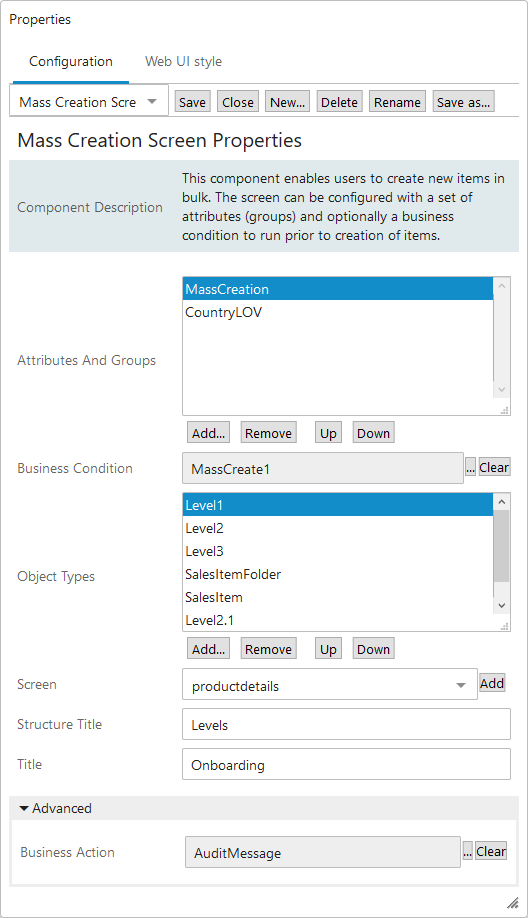Select CountryLOV in Attributes And Groups
Image resolution: width=528 pixels, height=918 pixels.
338,313
